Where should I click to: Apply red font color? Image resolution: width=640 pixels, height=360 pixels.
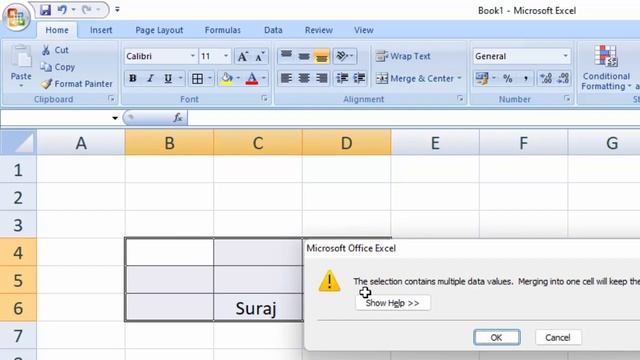coord(252,78)
